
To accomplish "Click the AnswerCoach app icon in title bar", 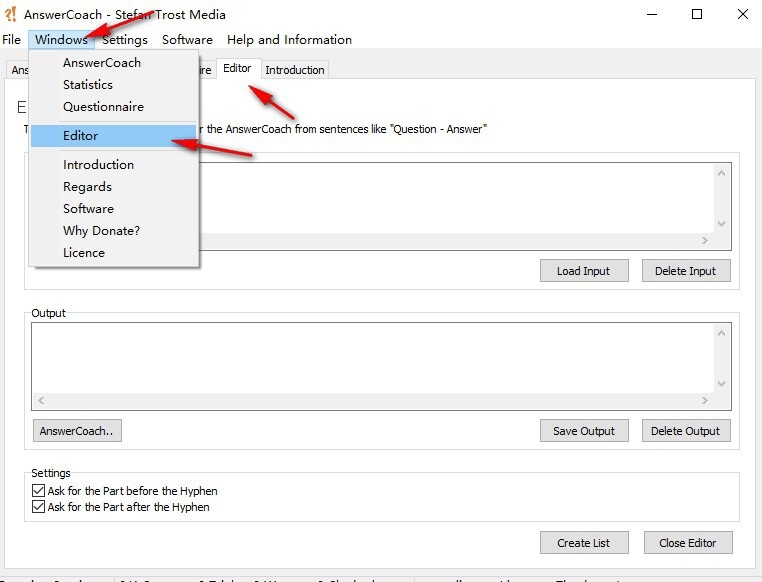I will tap(11, 14).
